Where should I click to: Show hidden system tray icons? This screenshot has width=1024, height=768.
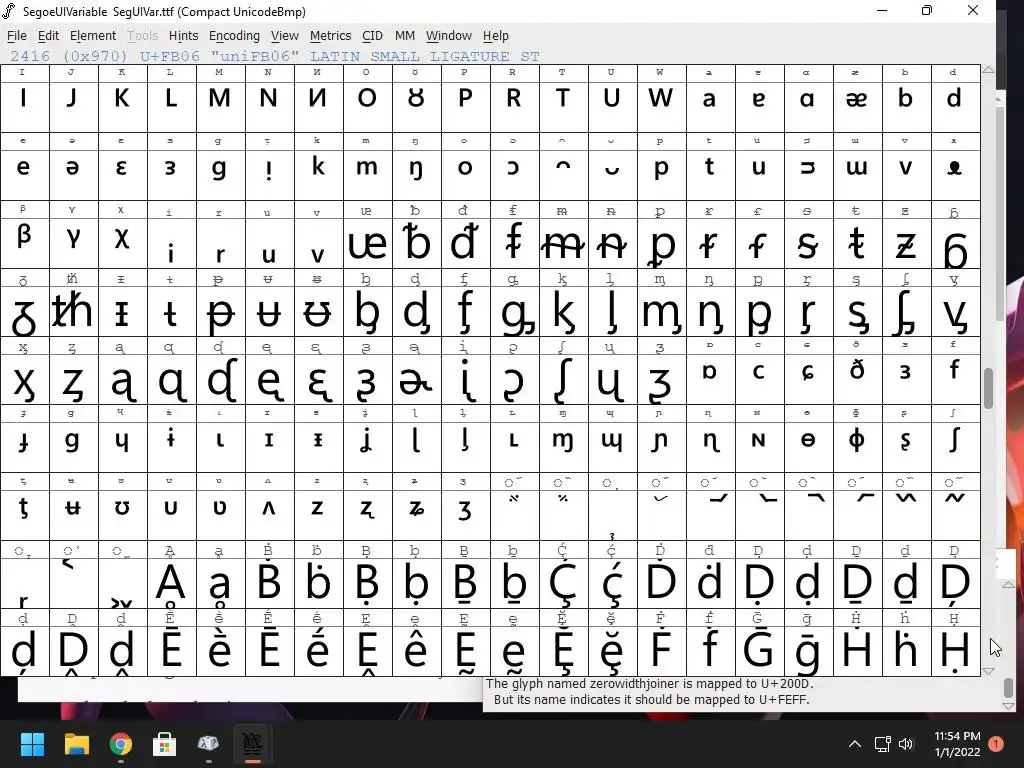[854, 744]
